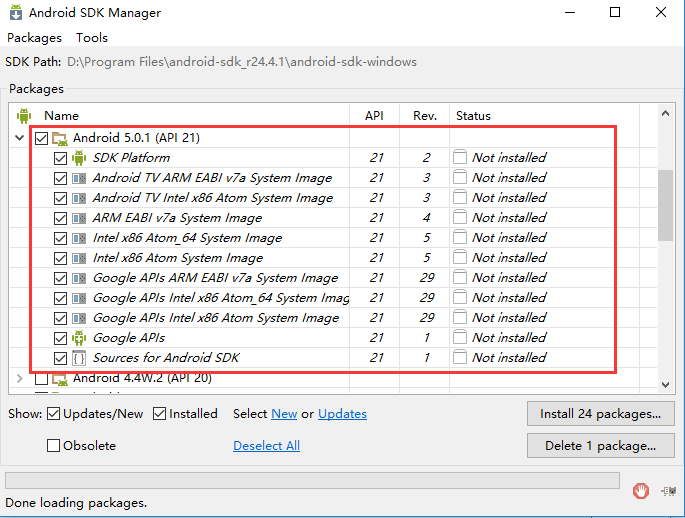The width and height of the screenshot is (685, 518).
Task: Click the Google APIs add-on android icon
Action: coord(79,338)
